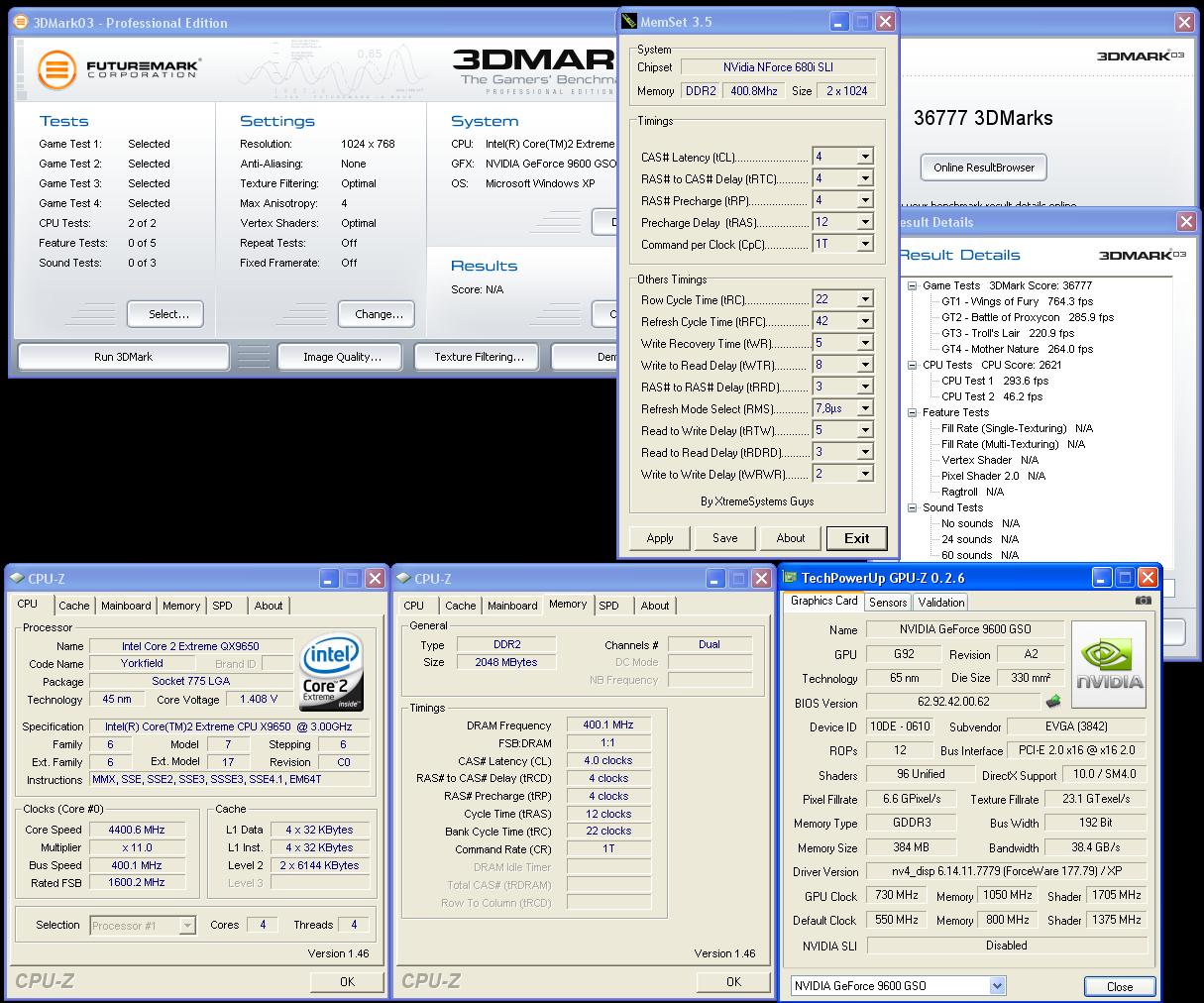Click the 36777 3DMarks score text
Screen dimensions: 1204x1003
point(983,118)
